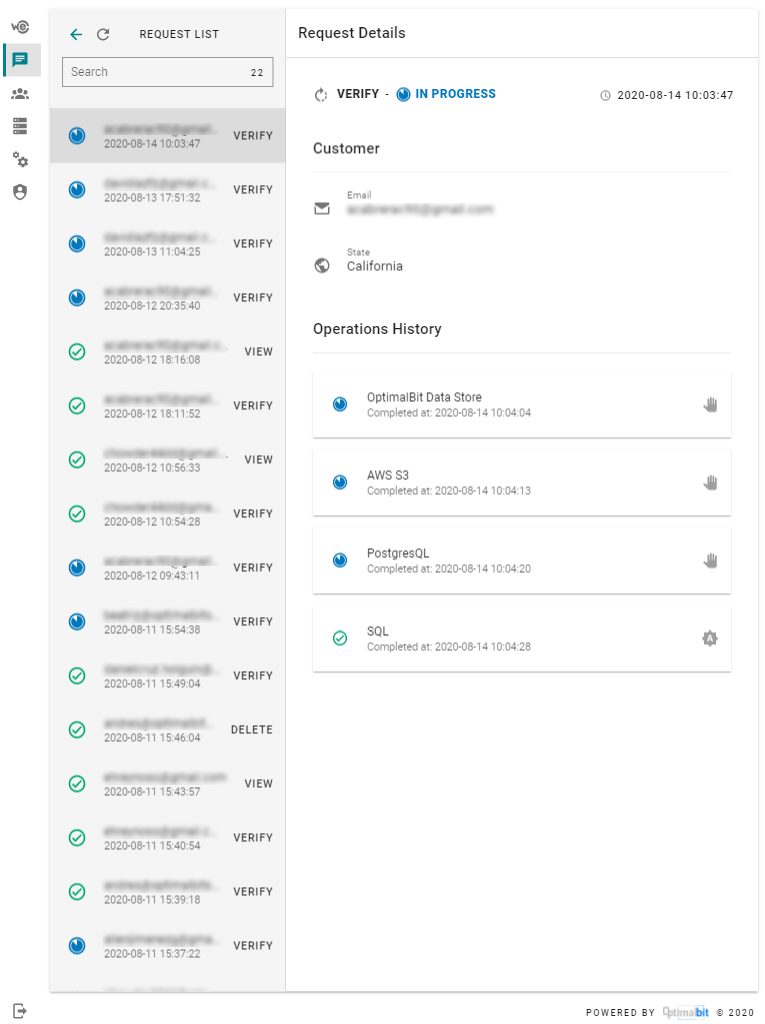Open the customers group icon in sidebar
Image resolution: width=765 pixels, height=1024 pixels.
pyautogui.click(x=20, y=94)
